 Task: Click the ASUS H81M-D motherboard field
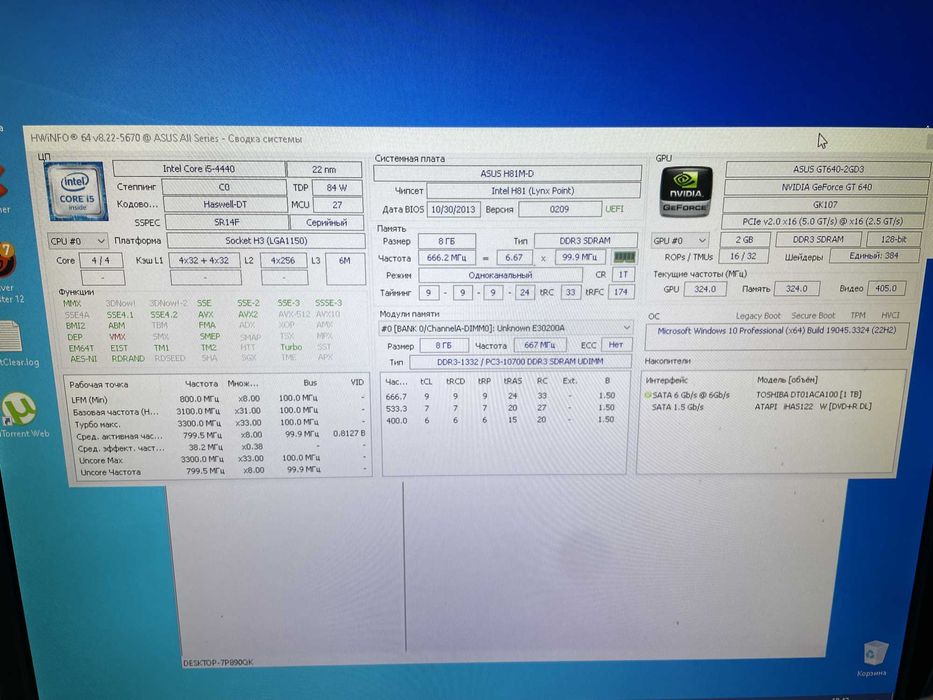(507, 174)
